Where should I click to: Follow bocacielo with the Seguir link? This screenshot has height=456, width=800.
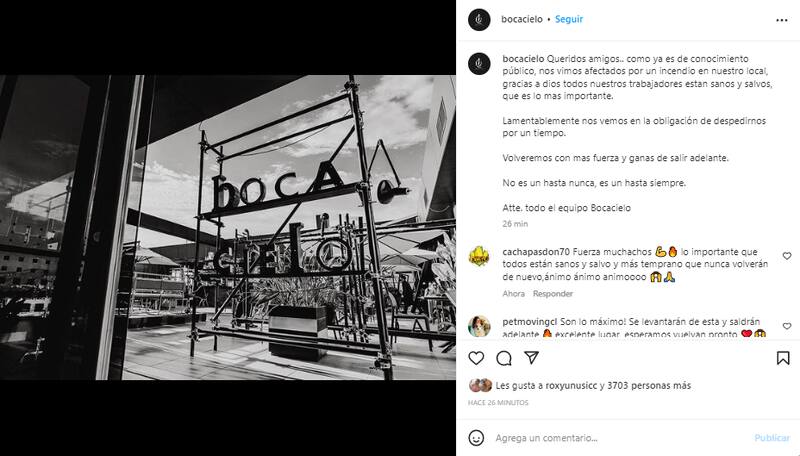click(x=568, y=19)
